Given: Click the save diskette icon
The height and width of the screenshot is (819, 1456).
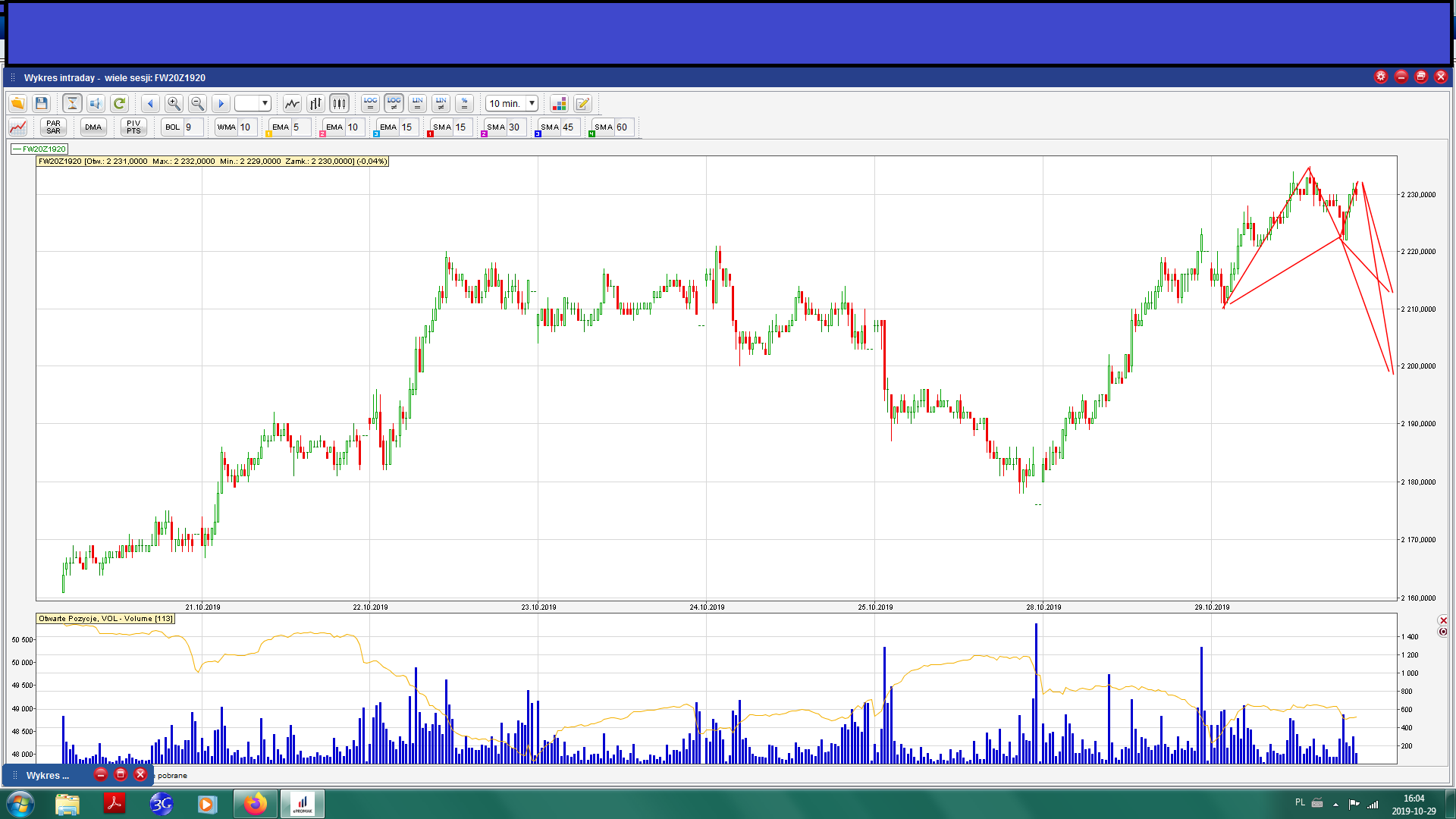Looking at the screenshot, I should (x=42, y=103).
